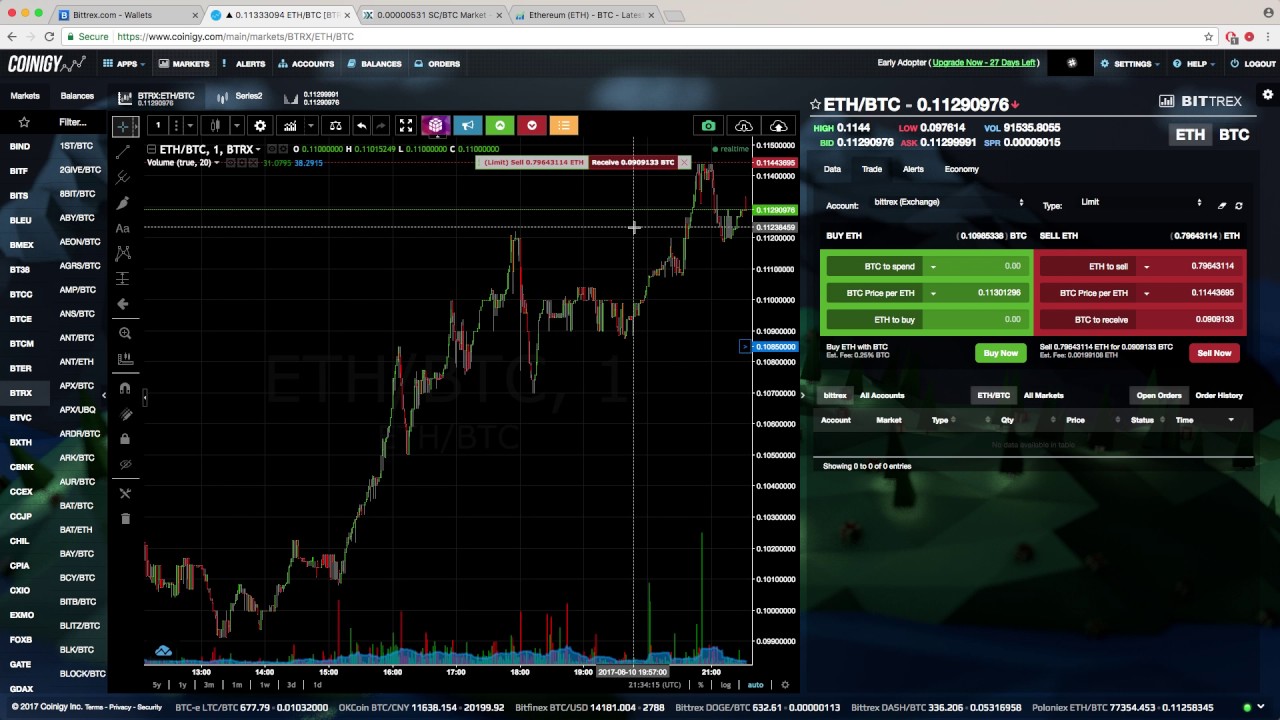Open the buy-side BTC Price per ETH dropdown

933,293
